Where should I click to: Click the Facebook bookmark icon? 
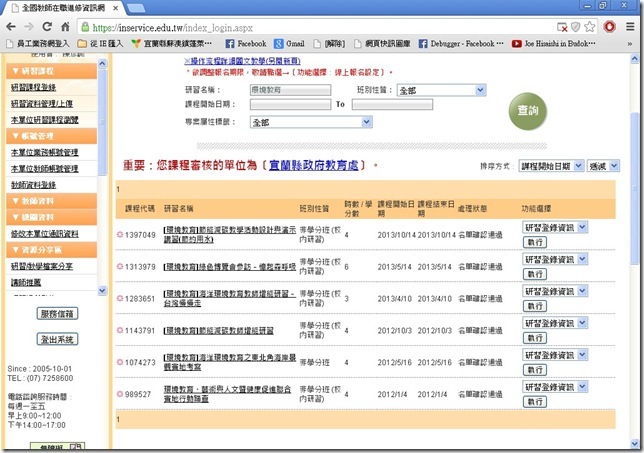click(231, 44)
